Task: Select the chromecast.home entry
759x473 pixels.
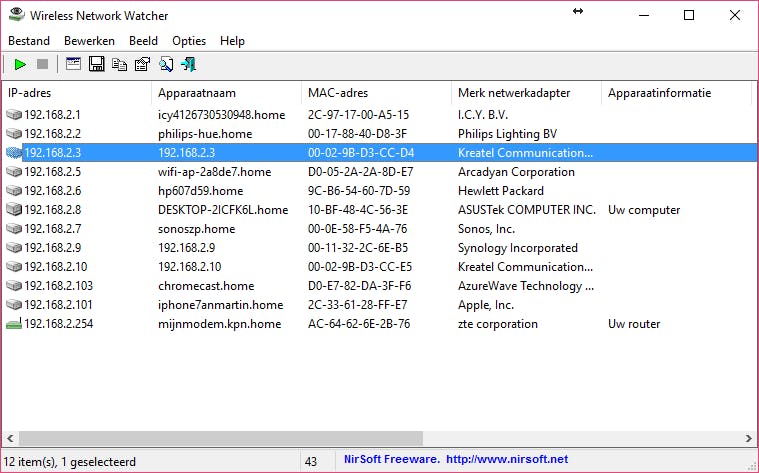Action: coord(206,286)
